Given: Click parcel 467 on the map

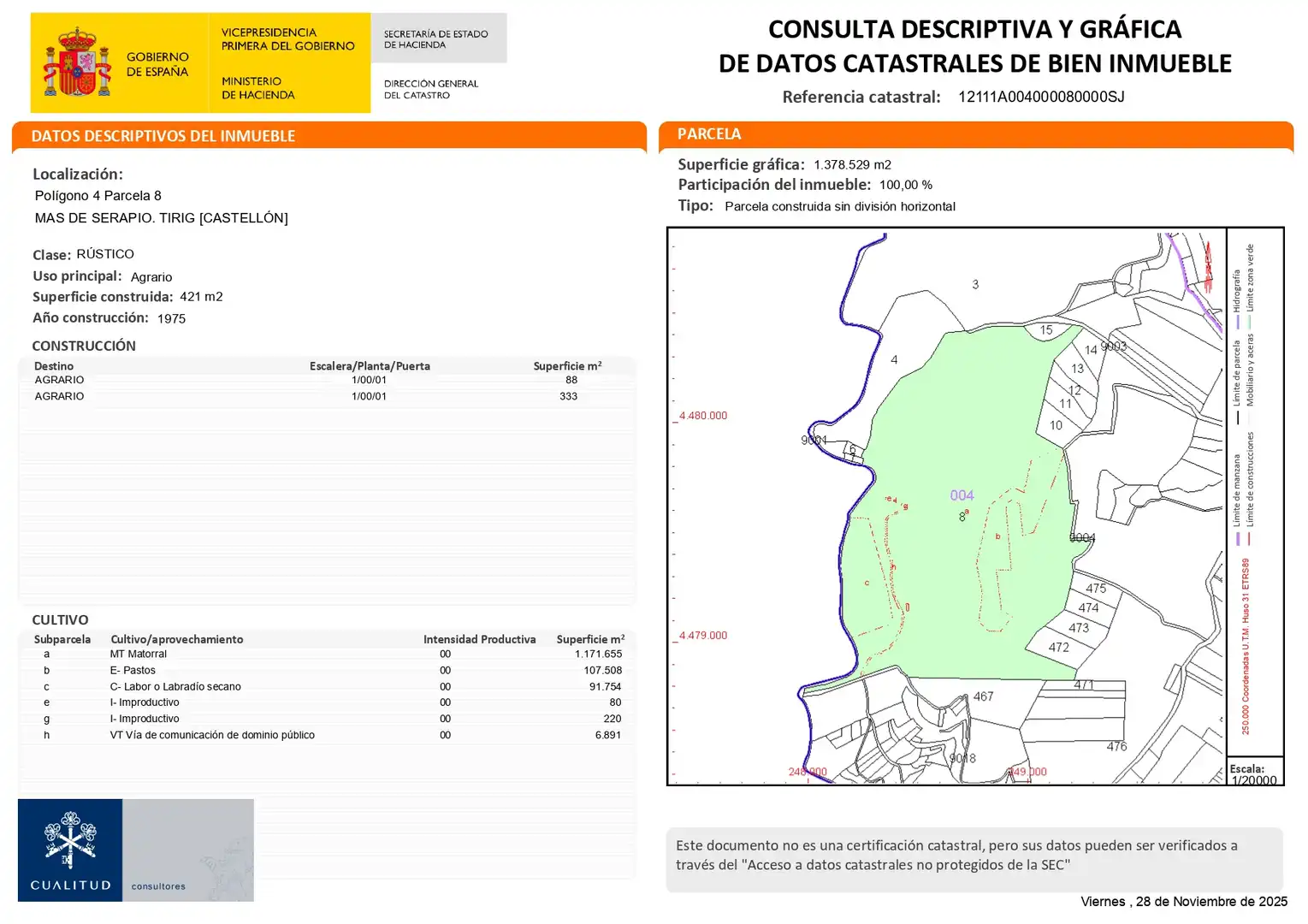Looking at the screenshot, I should click(984, 696).
